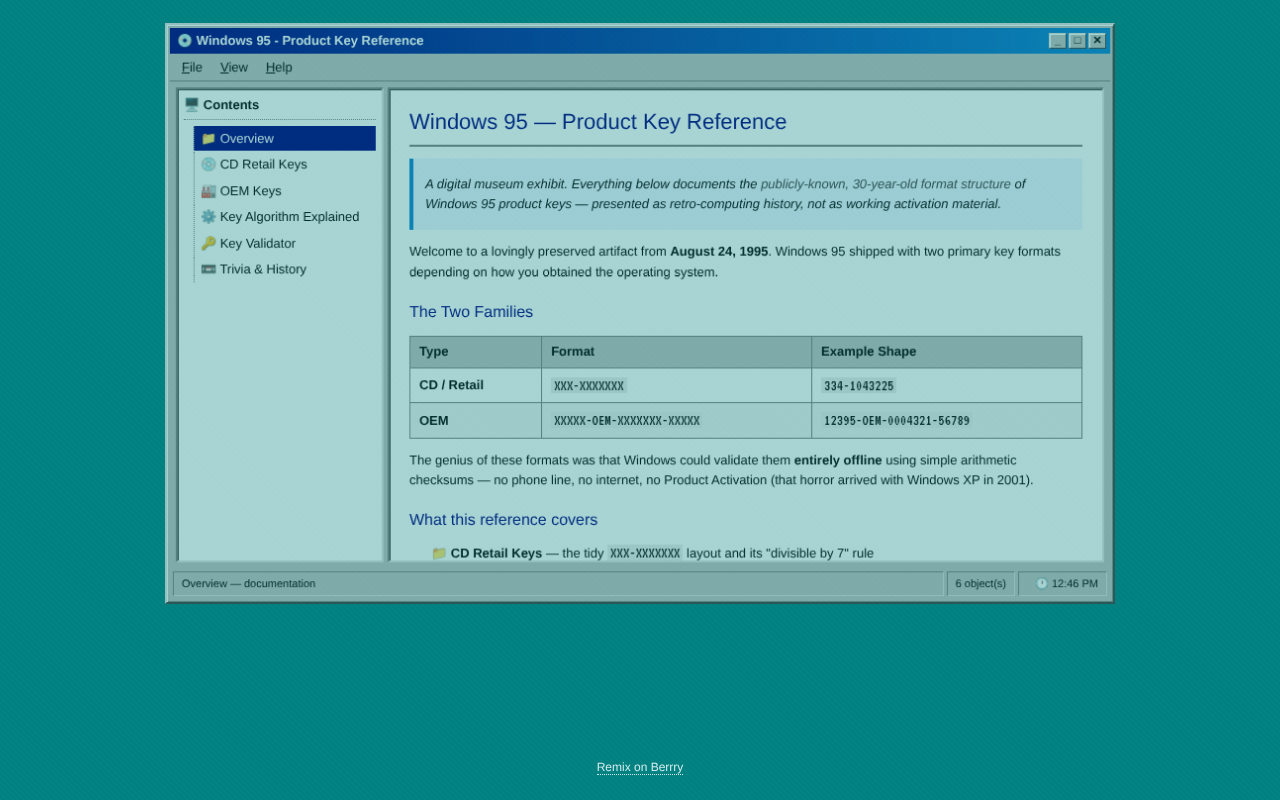
Task: Click What this reference covers heading
Action: pos(503,520)
